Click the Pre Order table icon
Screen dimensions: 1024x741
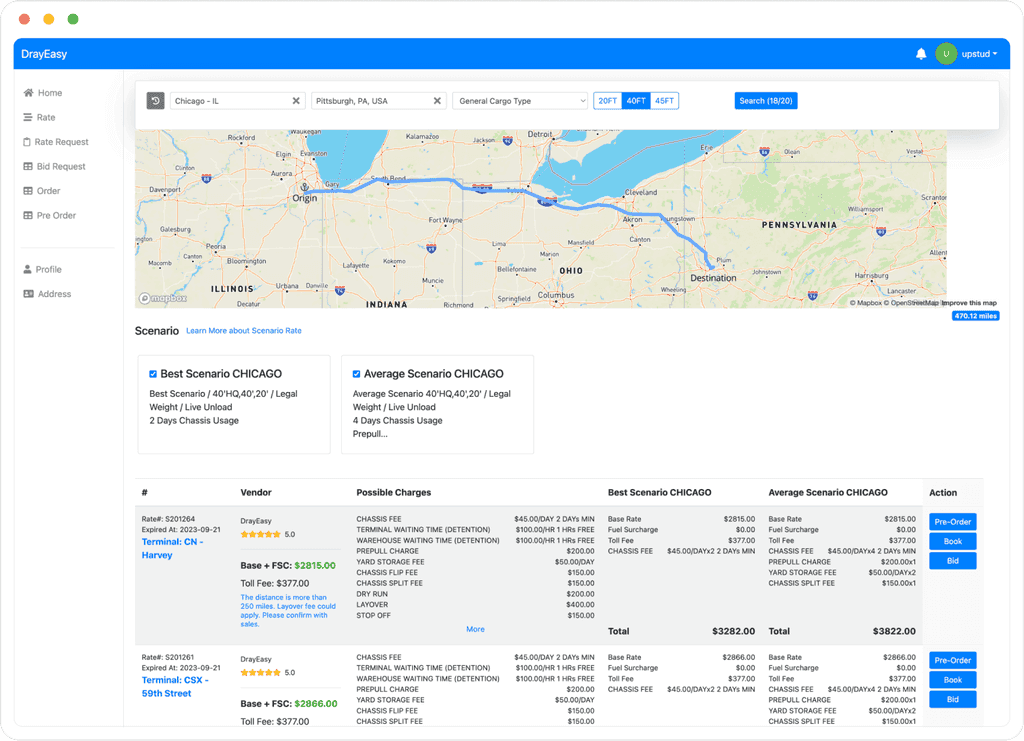(x=28, y=215)
